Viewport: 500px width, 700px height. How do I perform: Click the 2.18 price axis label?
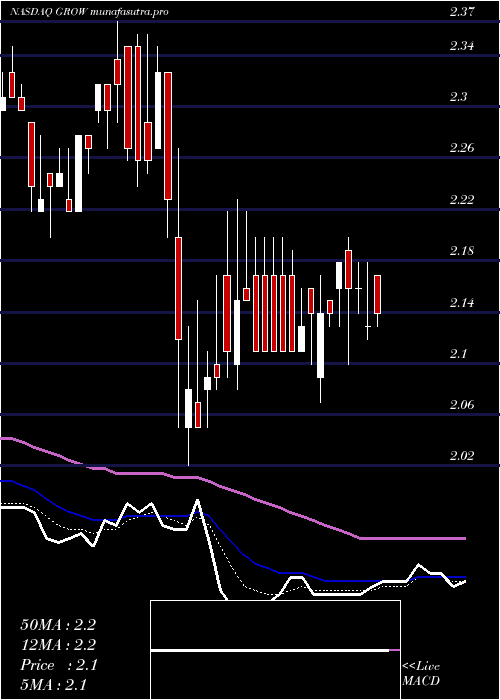[x=462, y=251]
